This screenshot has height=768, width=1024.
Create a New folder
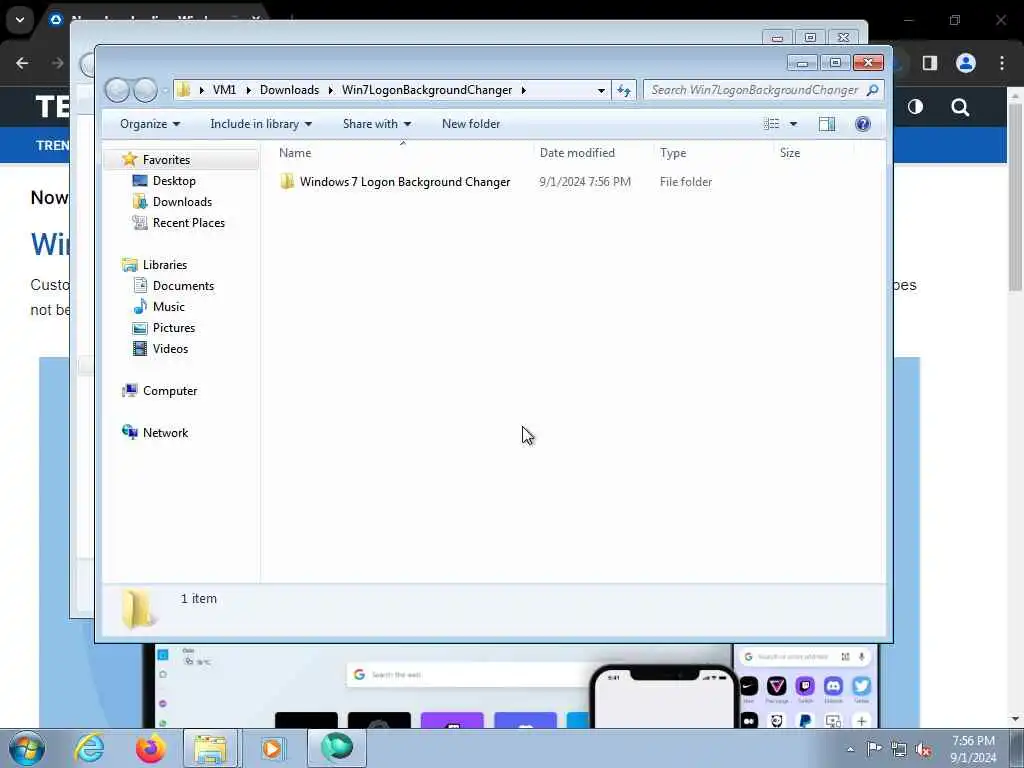471,124
